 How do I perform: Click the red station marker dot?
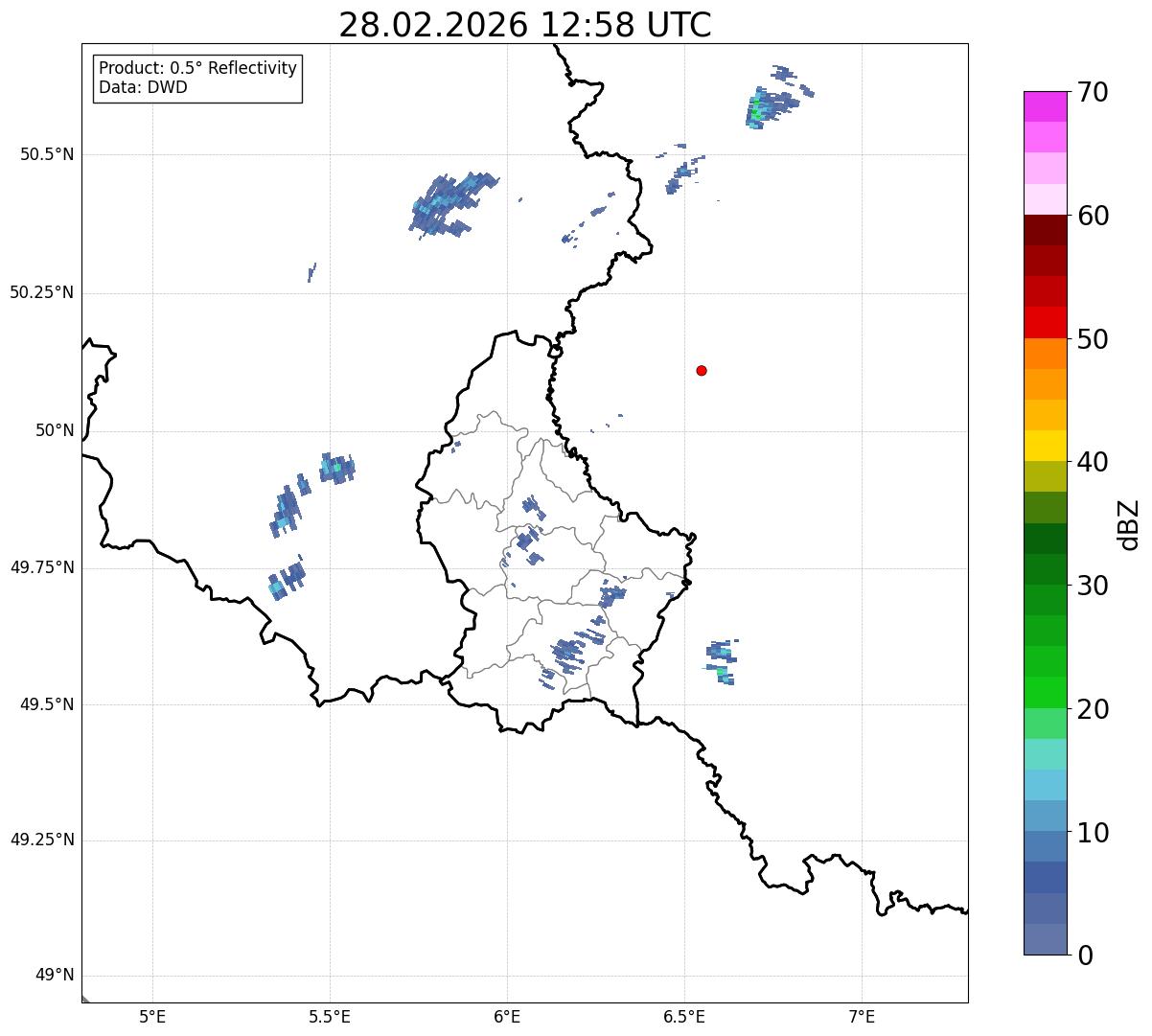[x=702, y=370]
